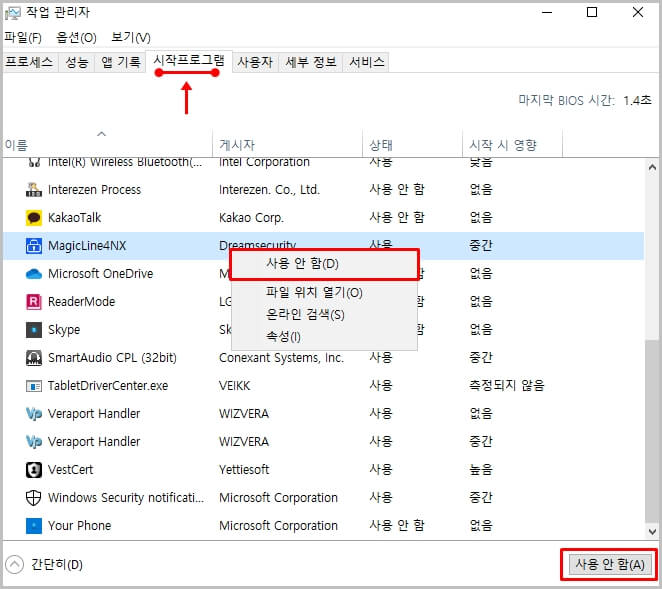This screenshot has height=589, width=662.
Task: Click the VEIKK publisher cell
Action: point(235,386)
